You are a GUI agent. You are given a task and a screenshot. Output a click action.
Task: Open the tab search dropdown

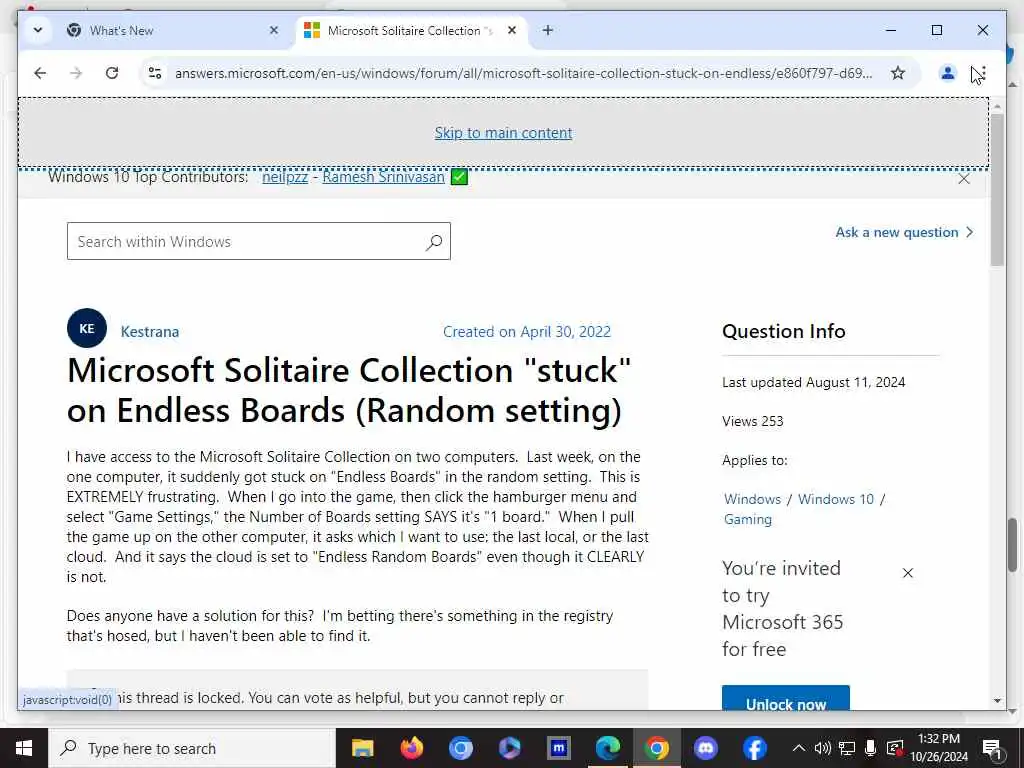coord(38,30)
